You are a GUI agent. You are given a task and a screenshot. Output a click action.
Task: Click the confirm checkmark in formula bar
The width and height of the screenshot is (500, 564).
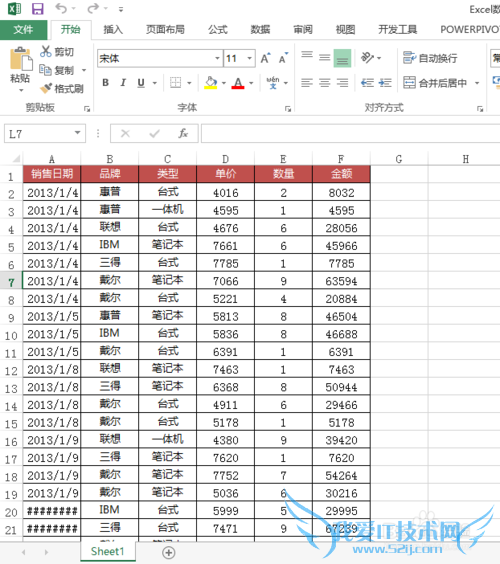point(154,133)
